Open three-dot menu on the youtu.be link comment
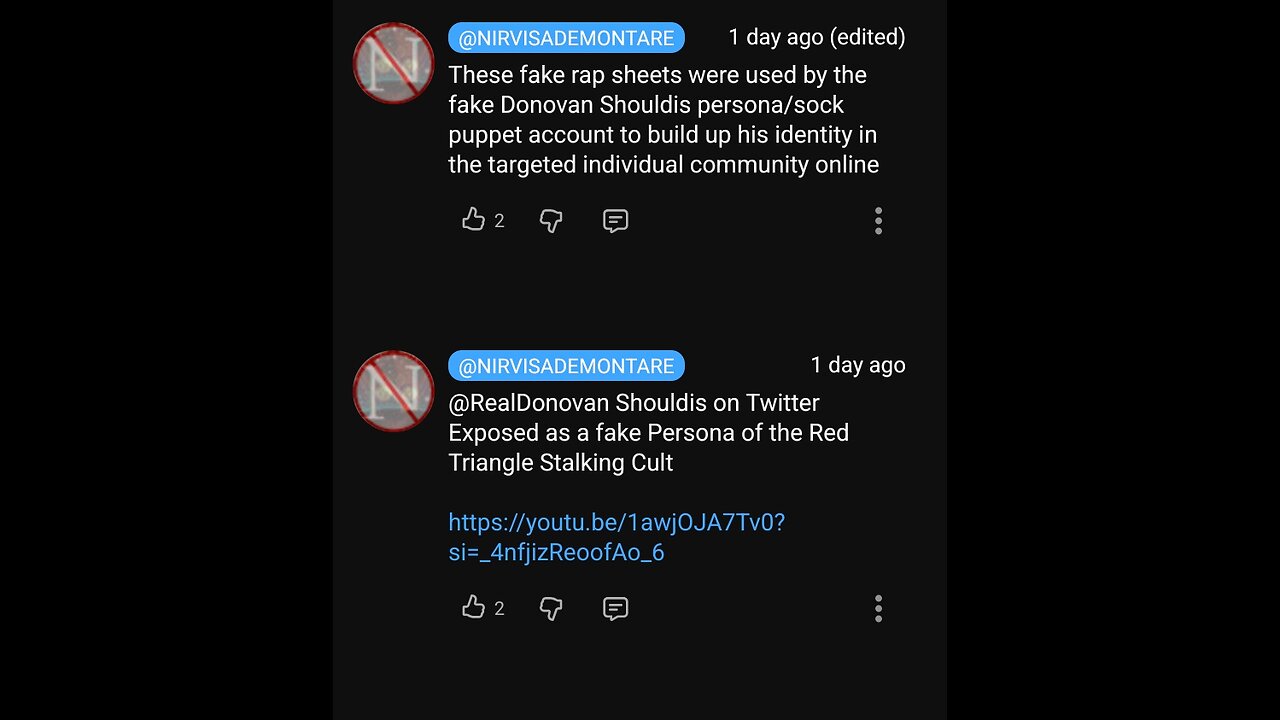The image size is (1280, 720). point(878,608)
